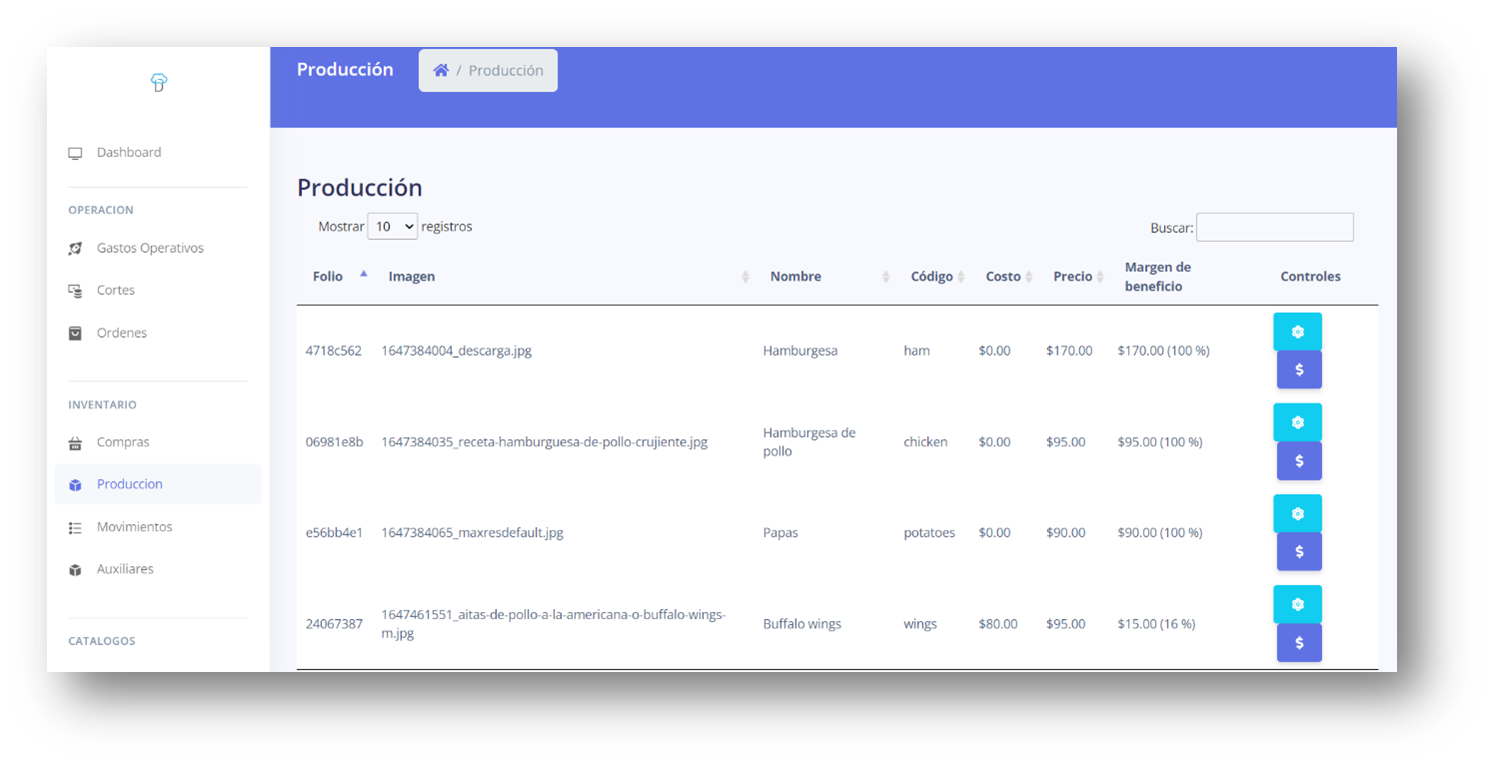
Task: Click the Dashboard monitor icon
Action: pos(75,153)
